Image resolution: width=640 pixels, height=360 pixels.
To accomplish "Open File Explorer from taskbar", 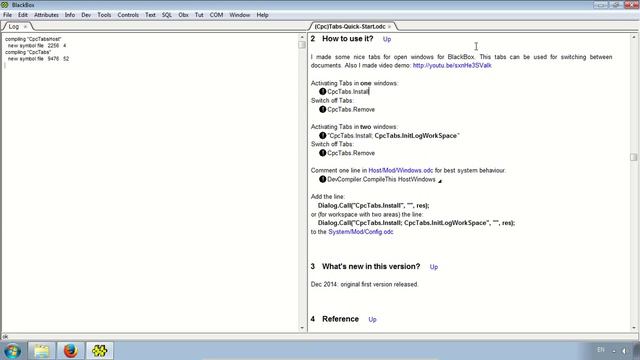I will (42, 351).
